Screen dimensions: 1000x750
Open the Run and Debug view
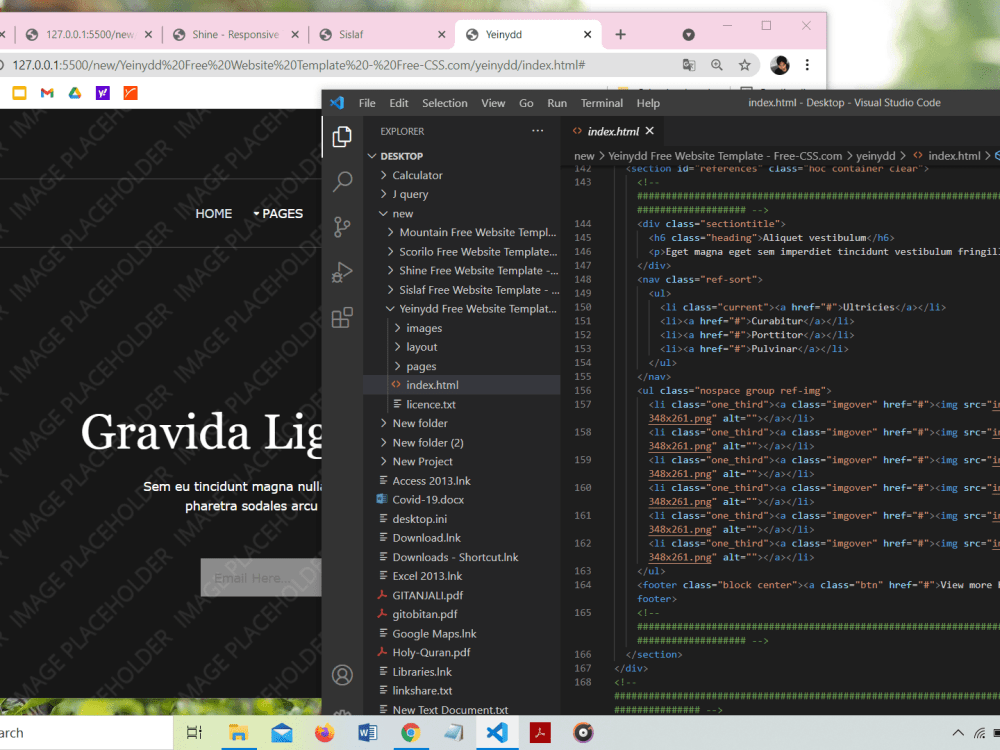point(342,272)
